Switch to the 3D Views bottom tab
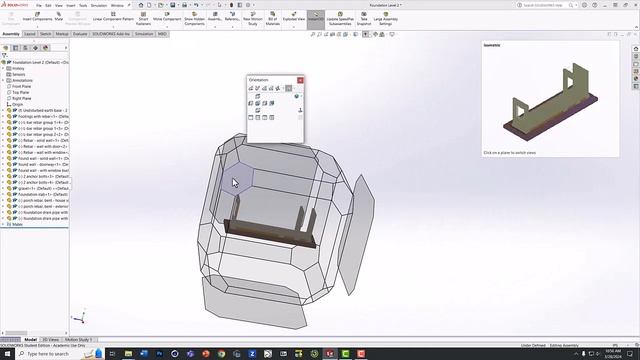 51,340
